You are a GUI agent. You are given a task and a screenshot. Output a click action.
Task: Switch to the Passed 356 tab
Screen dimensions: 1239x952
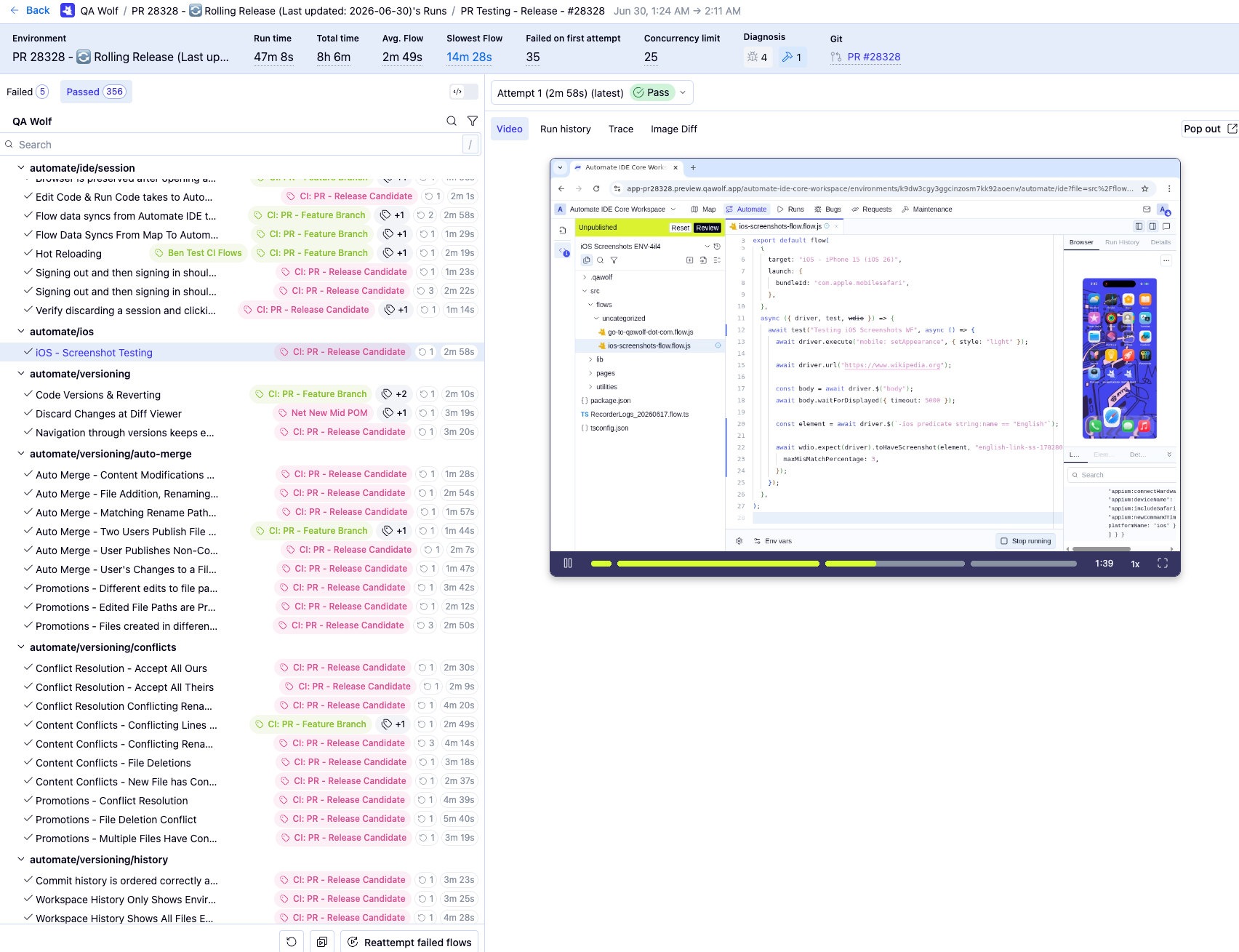tap(96, 92)
